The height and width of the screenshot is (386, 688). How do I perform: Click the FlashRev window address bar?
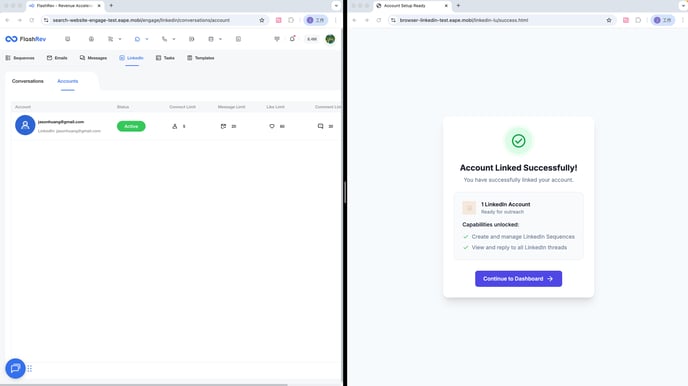[154, 20]
